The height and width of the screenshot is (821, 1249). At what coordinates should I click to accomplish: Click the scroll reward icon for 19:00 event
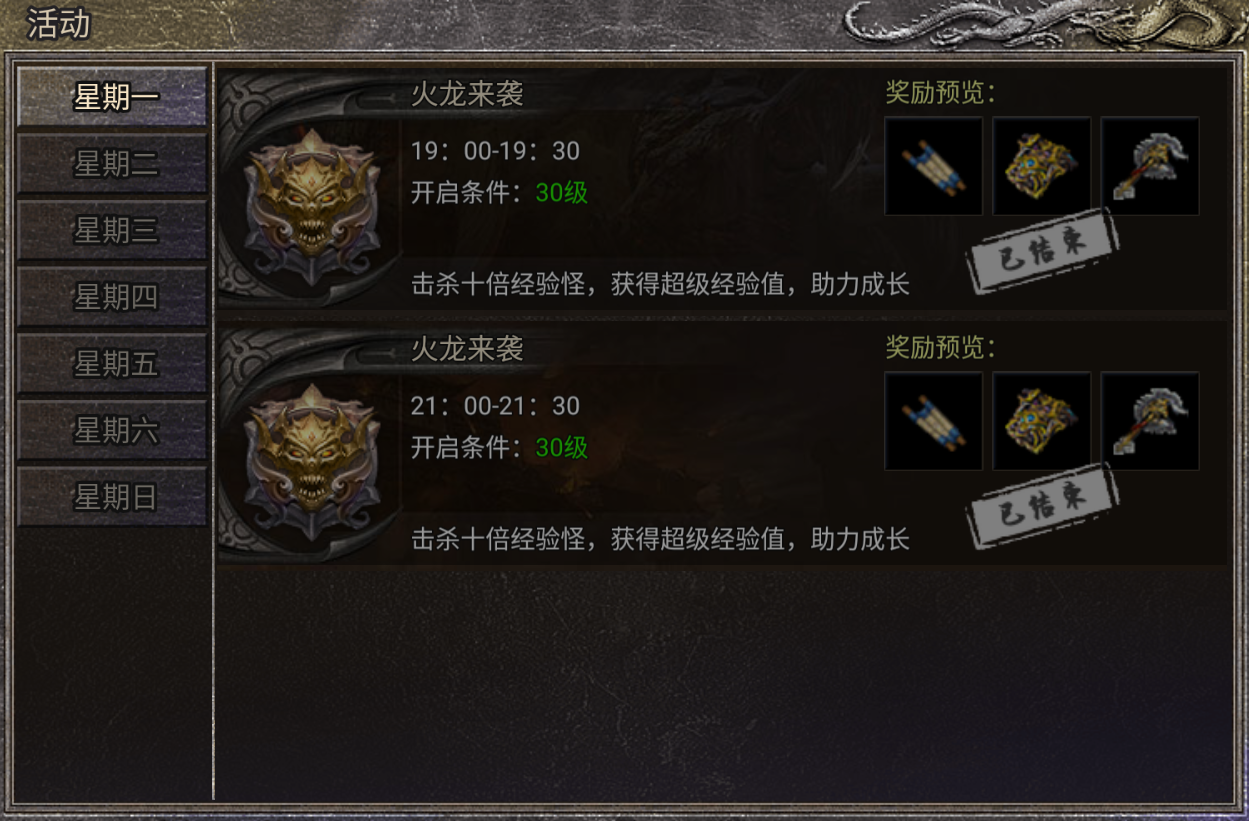pyautogui.click(x=934, y=166)
